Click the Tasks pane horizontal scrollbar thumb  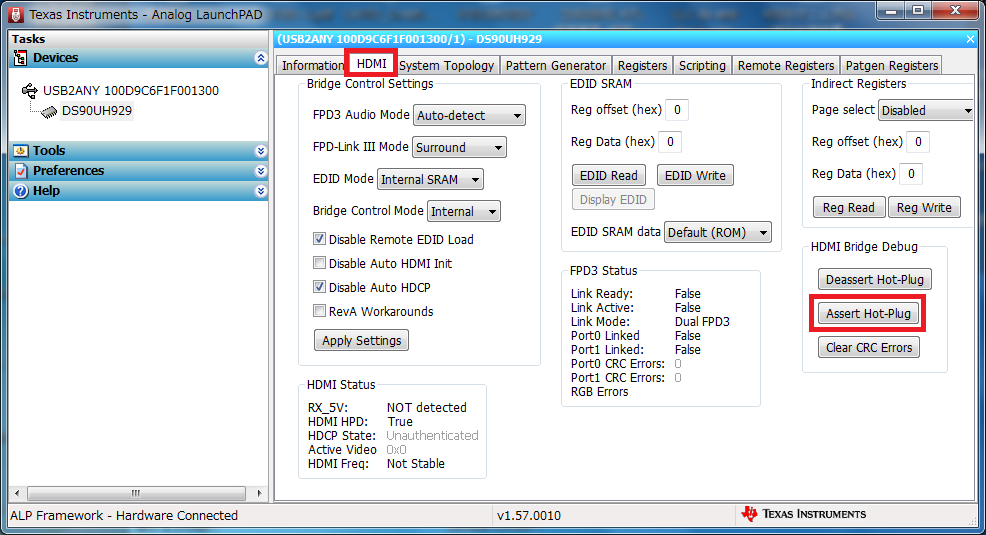click(x=136, y=493)
